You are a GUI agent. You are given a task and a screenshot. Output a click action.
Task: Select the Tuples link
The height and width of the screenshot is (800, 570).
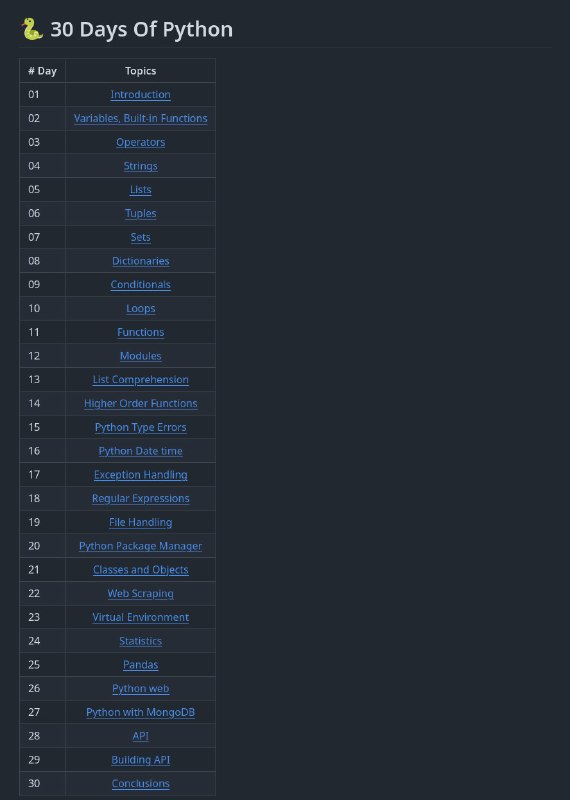click(x=140, y=213)
